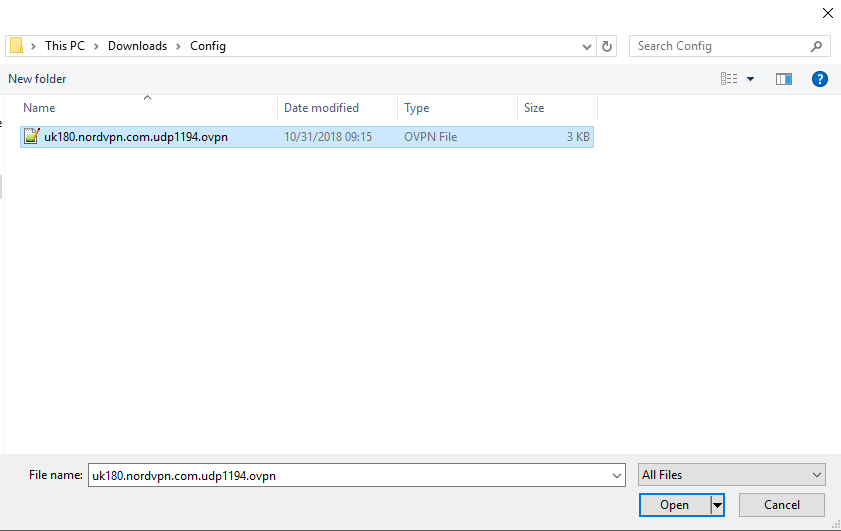Image resolution: width=841 pixels, height=531 pixels.
Task: Sort by the Type column
Action: click(x=417, y=108)
